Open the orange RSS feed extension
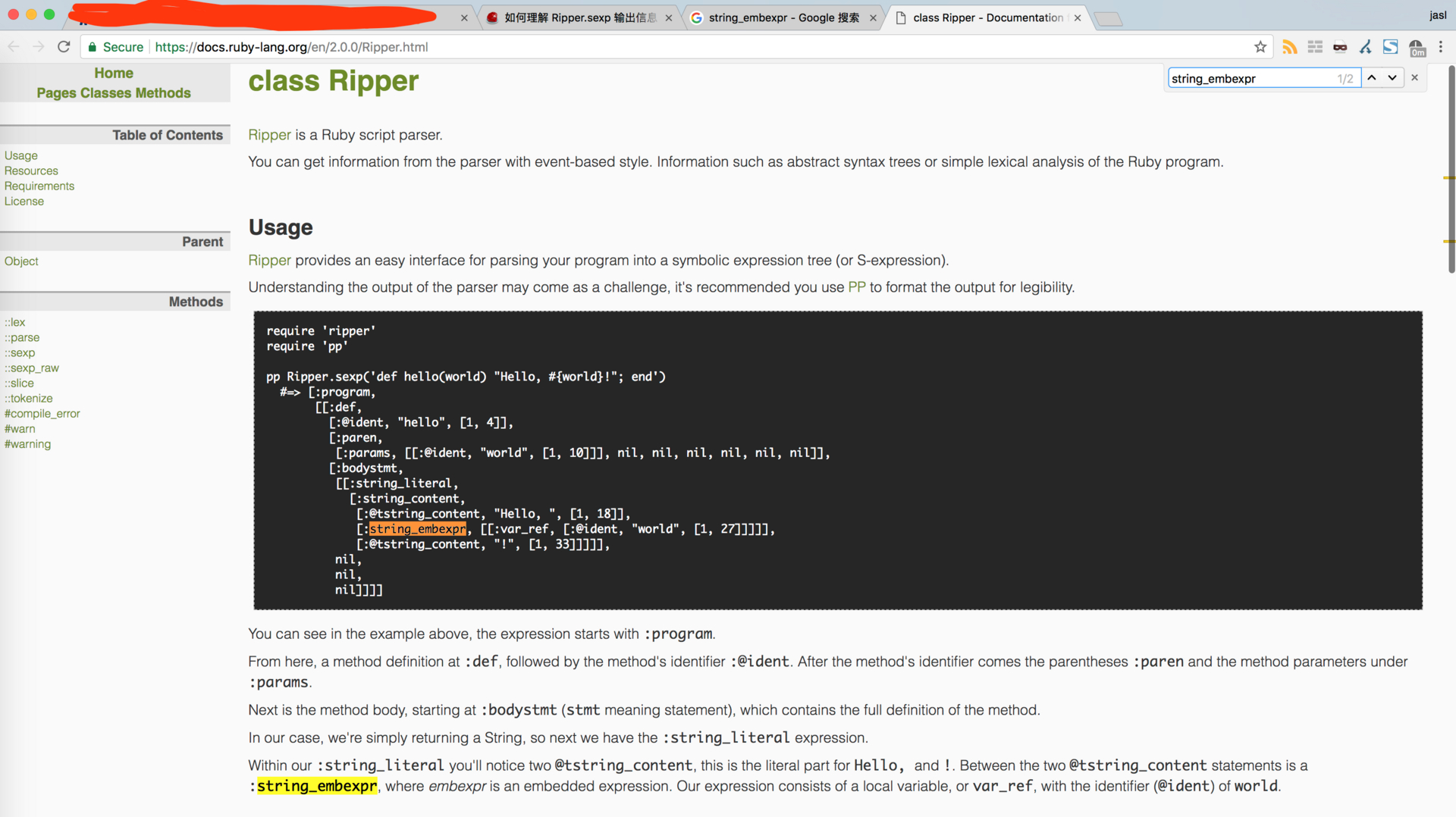The width and height of the screenshot is (1456, 817). [1289, 47]
